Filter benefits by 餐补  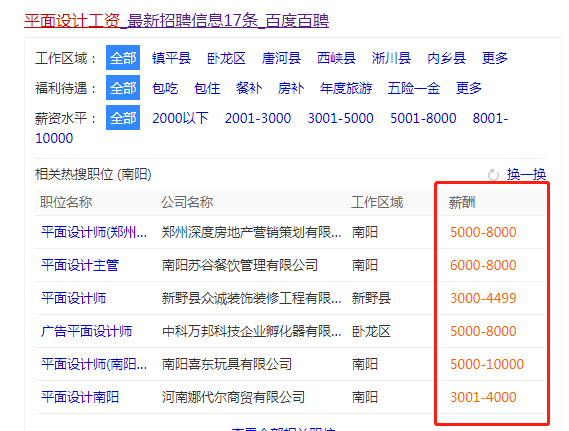click(249, 88)
